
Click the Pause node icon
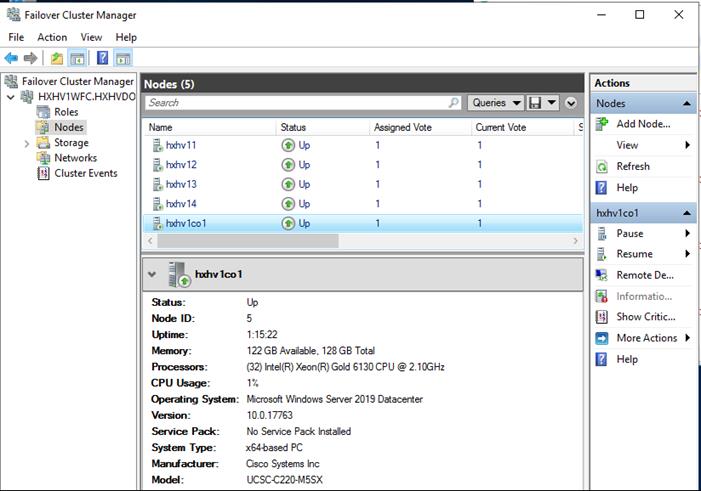click(602, 233)
